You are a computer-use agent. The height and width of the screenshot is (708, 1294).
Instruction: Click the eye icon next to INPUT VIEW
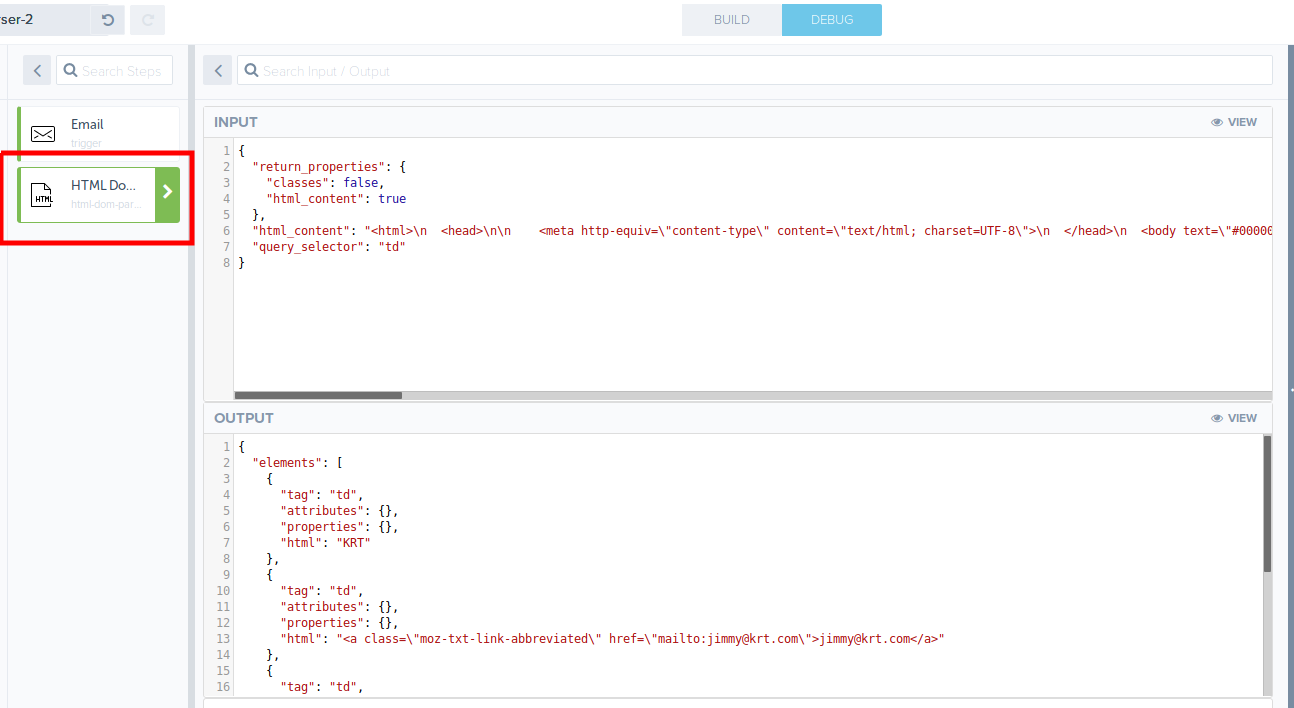click(1216, 121)
